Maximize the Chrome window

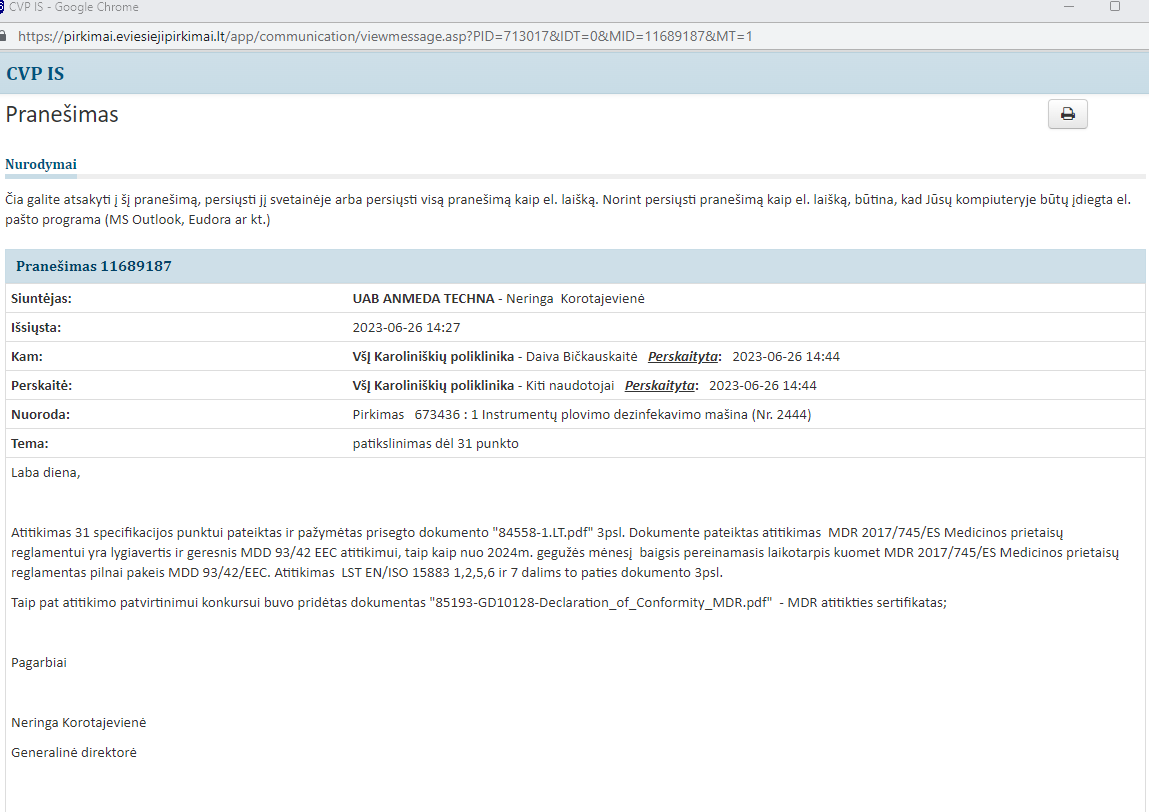[x=1115, y=6]
